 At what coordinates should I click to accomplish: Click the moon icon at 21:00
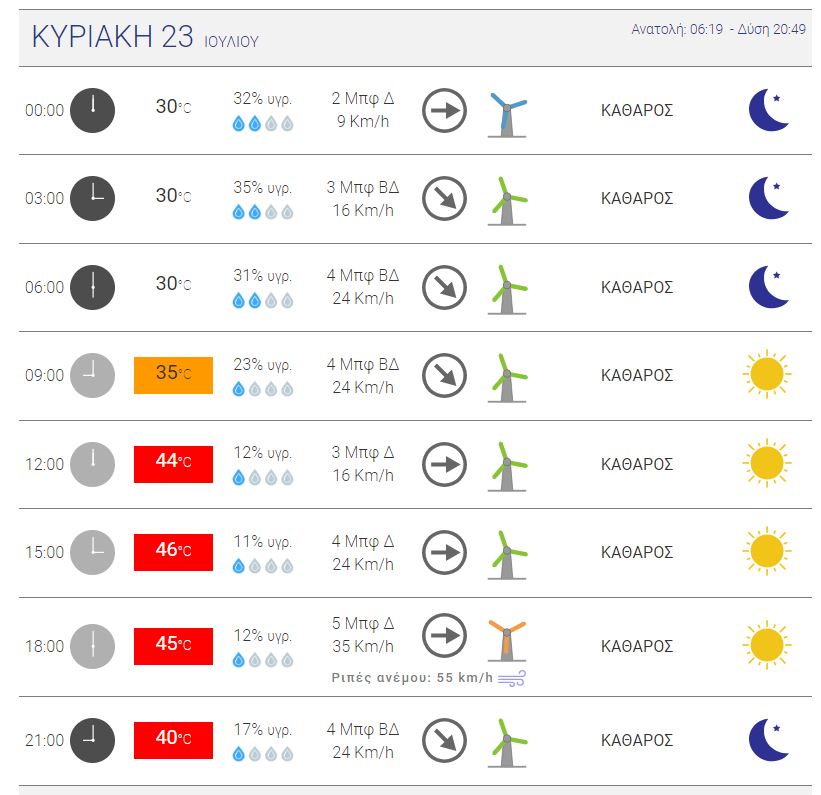(x=769, y=739)
